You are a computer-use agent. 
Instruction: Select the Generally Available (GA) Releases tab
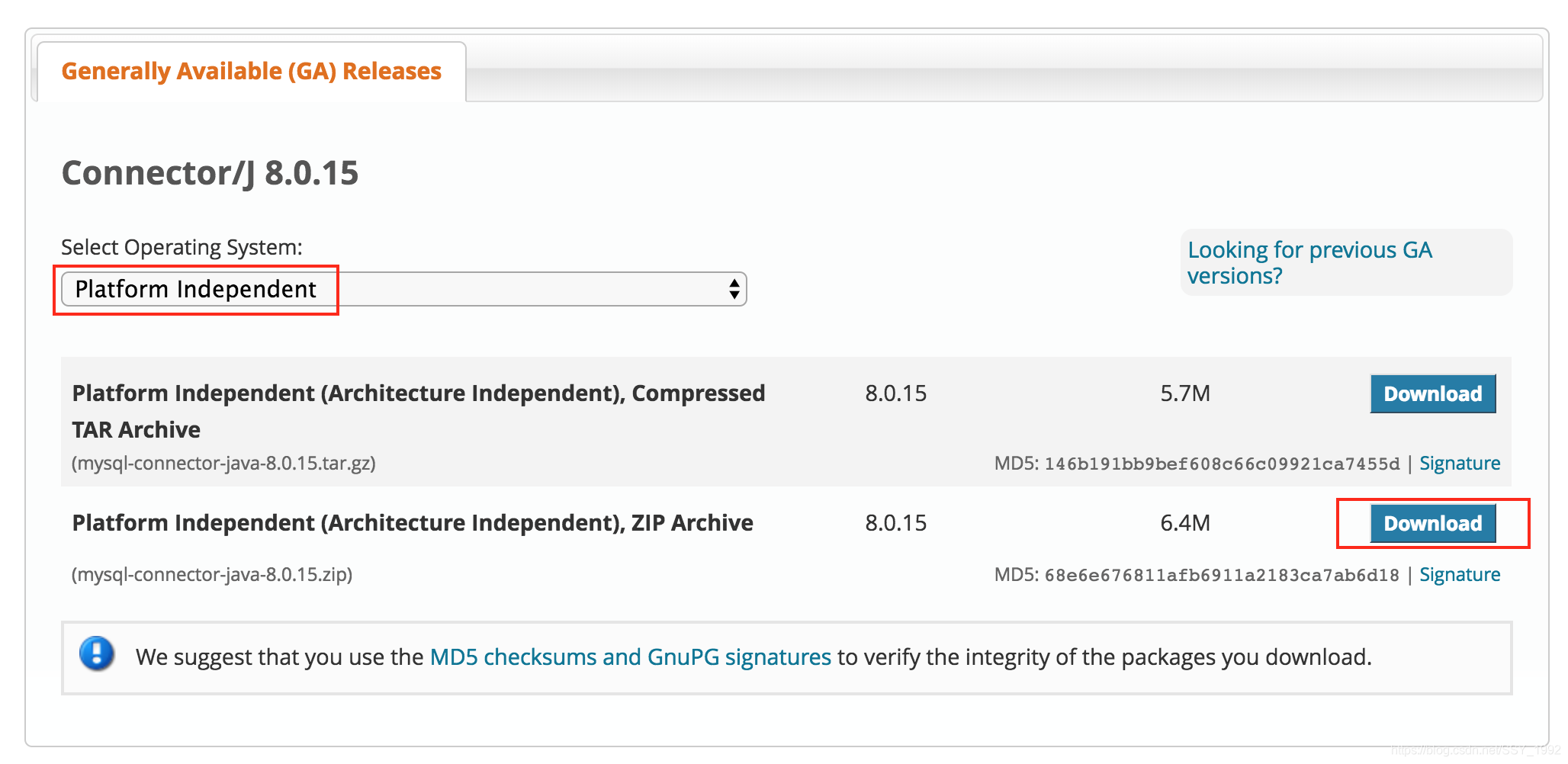pos(251,71)
